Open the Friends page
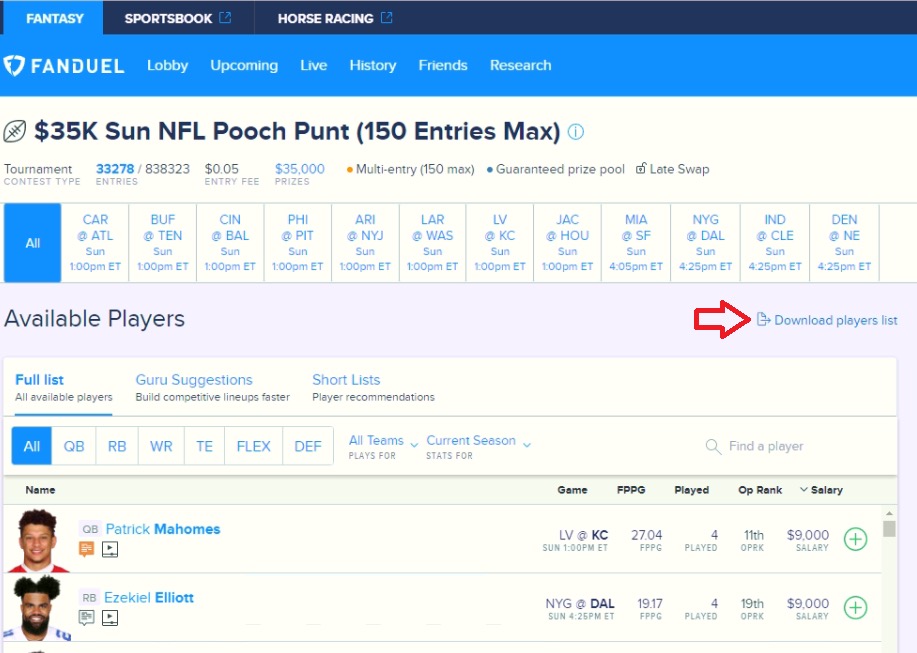Viewport: 917px width, 653px height. pyautogui.click(x=443, y=65)
